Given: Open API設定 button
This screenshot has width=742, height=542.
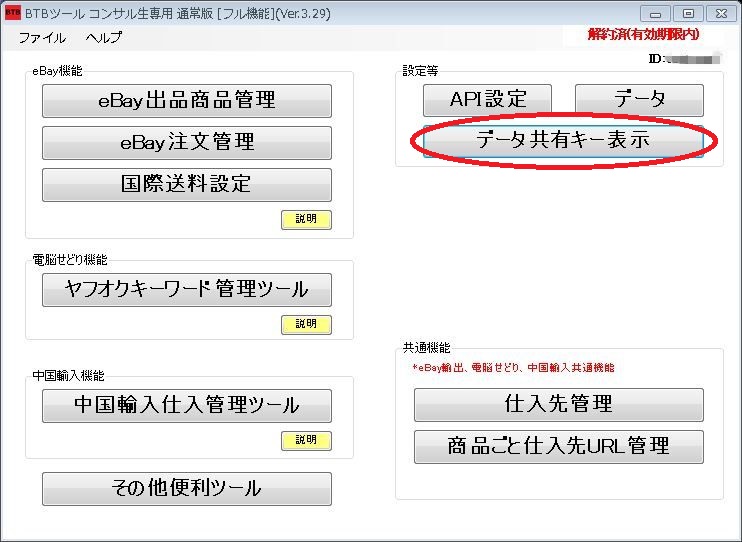Looking at the screenshot, I should [x=487, y=100].
